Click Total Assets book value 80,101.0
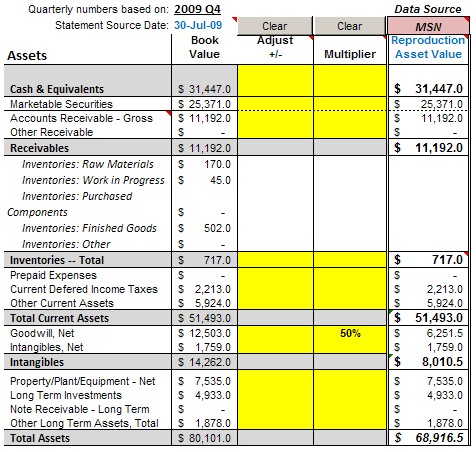476x452 pixels. [x=204, y=438]
